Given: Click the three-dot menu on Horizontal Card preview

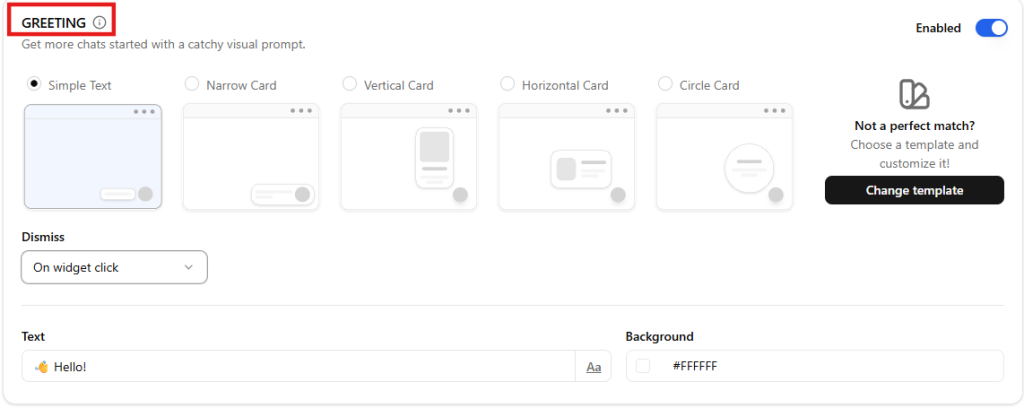Looking at the screenshot, I should pyautogui.click(x=618, y=111).
